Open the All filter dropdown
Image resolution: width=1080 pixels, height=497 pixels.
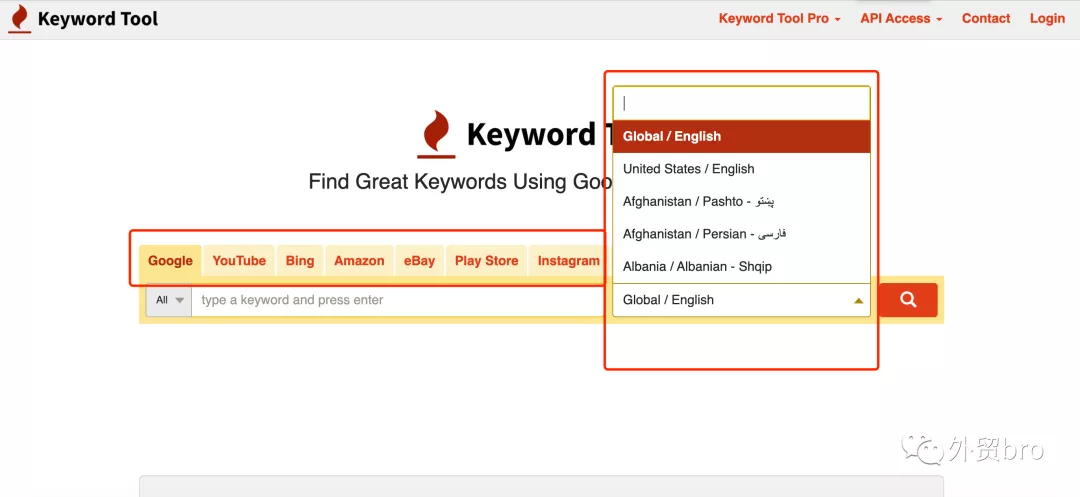[169, 300]
